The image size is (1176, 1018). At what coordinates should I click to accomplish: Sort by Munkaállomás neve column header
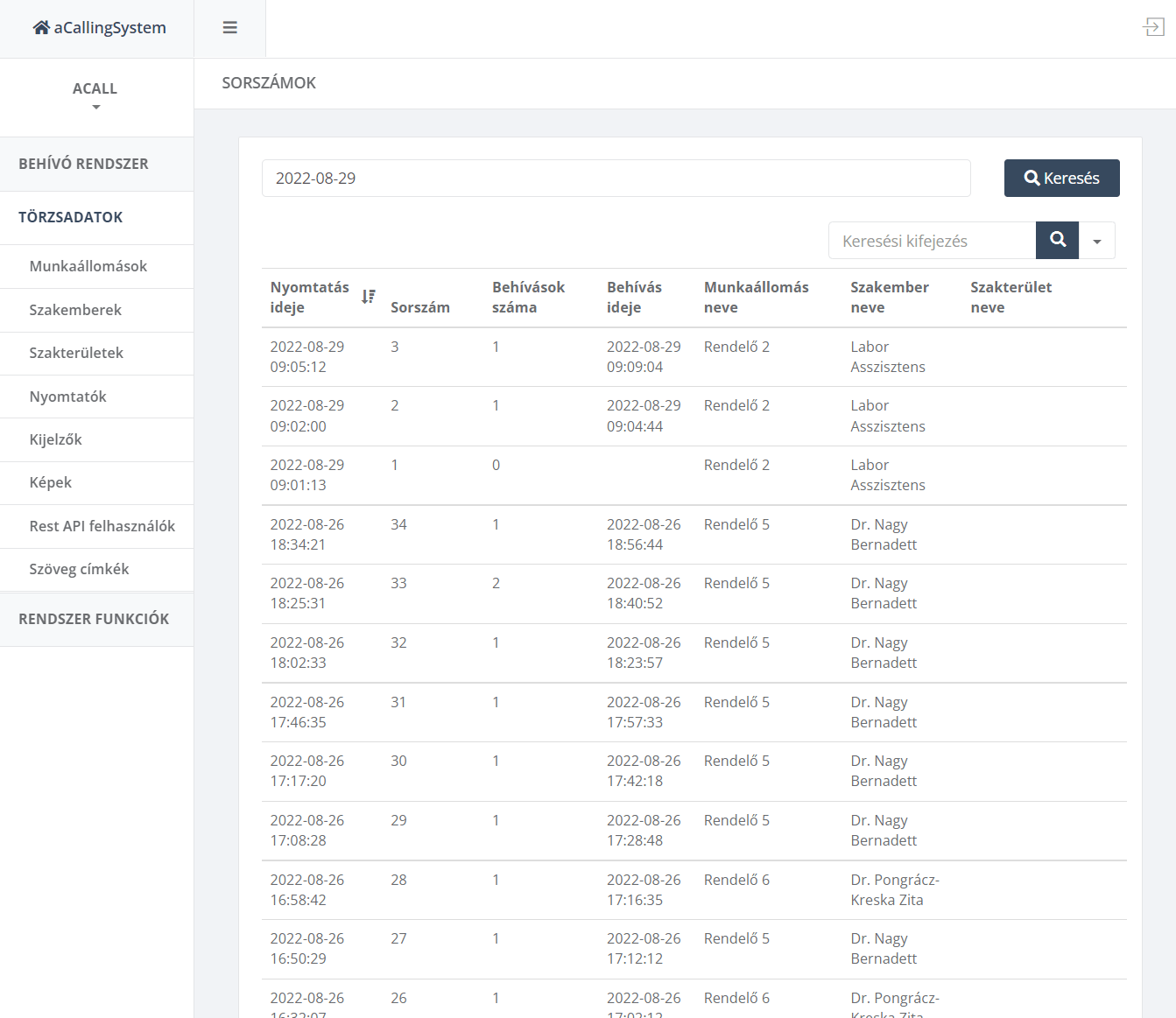pyautogui.click(x=756, y=297)
